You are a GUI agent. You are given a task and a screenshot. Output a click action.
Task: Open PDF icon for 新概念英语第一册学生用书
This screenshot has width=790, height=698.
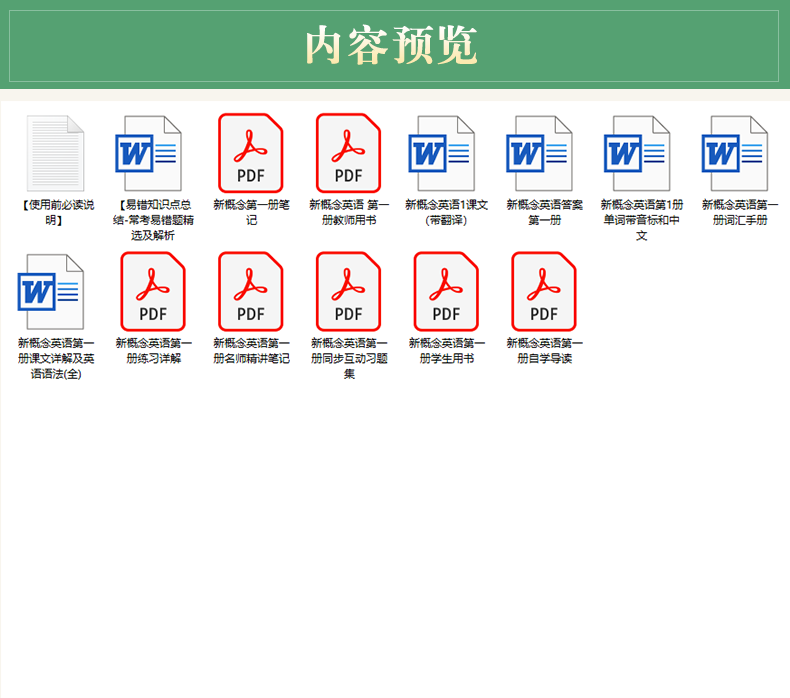point(446,292)
